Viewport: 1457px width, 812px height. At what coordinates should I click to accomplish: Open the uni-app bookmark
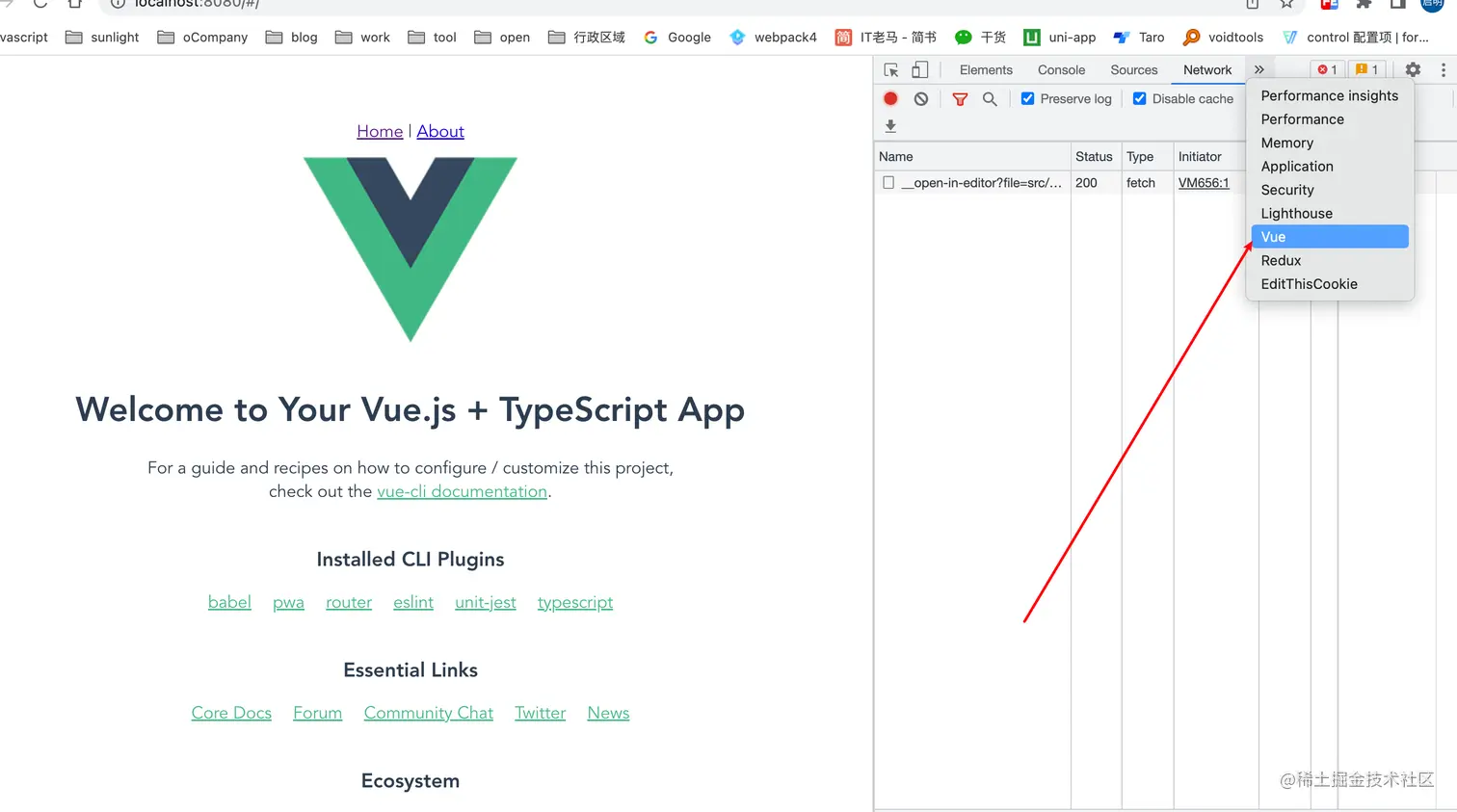click(x=1060, y=38)
